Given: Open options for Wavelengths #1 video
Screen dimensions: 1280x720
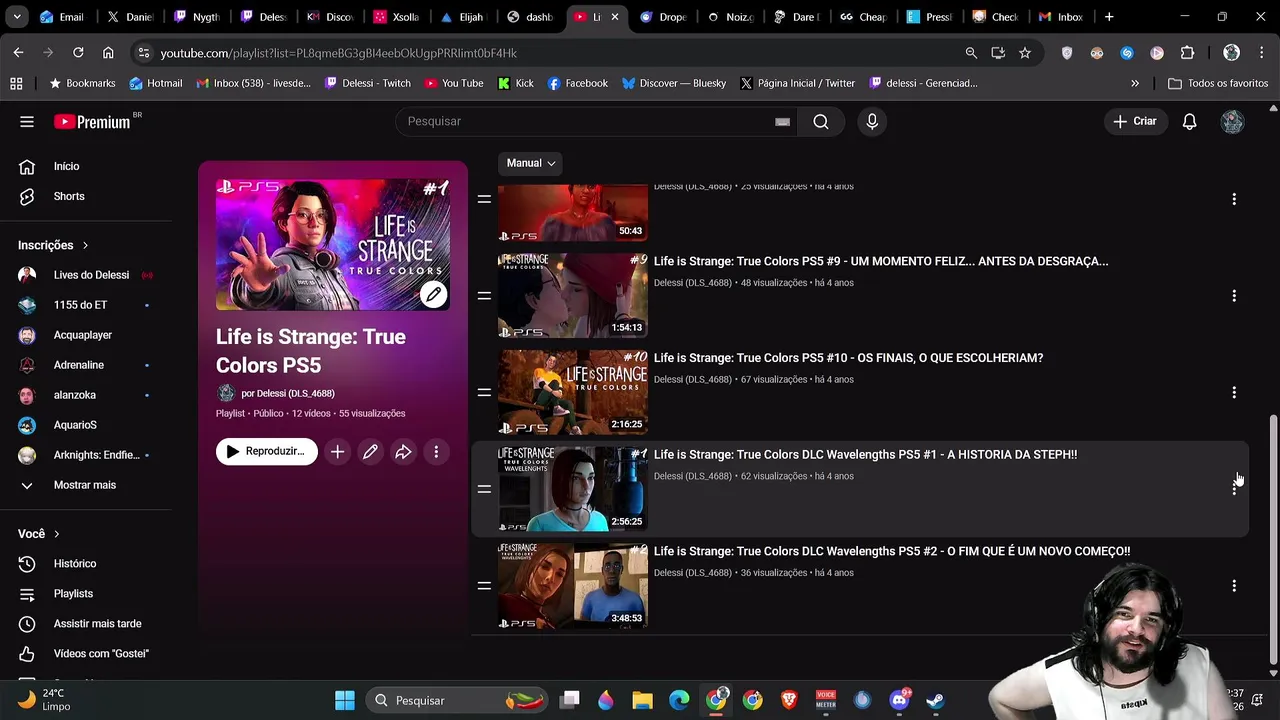Looking at the screenshot, I should [1234, 489].
